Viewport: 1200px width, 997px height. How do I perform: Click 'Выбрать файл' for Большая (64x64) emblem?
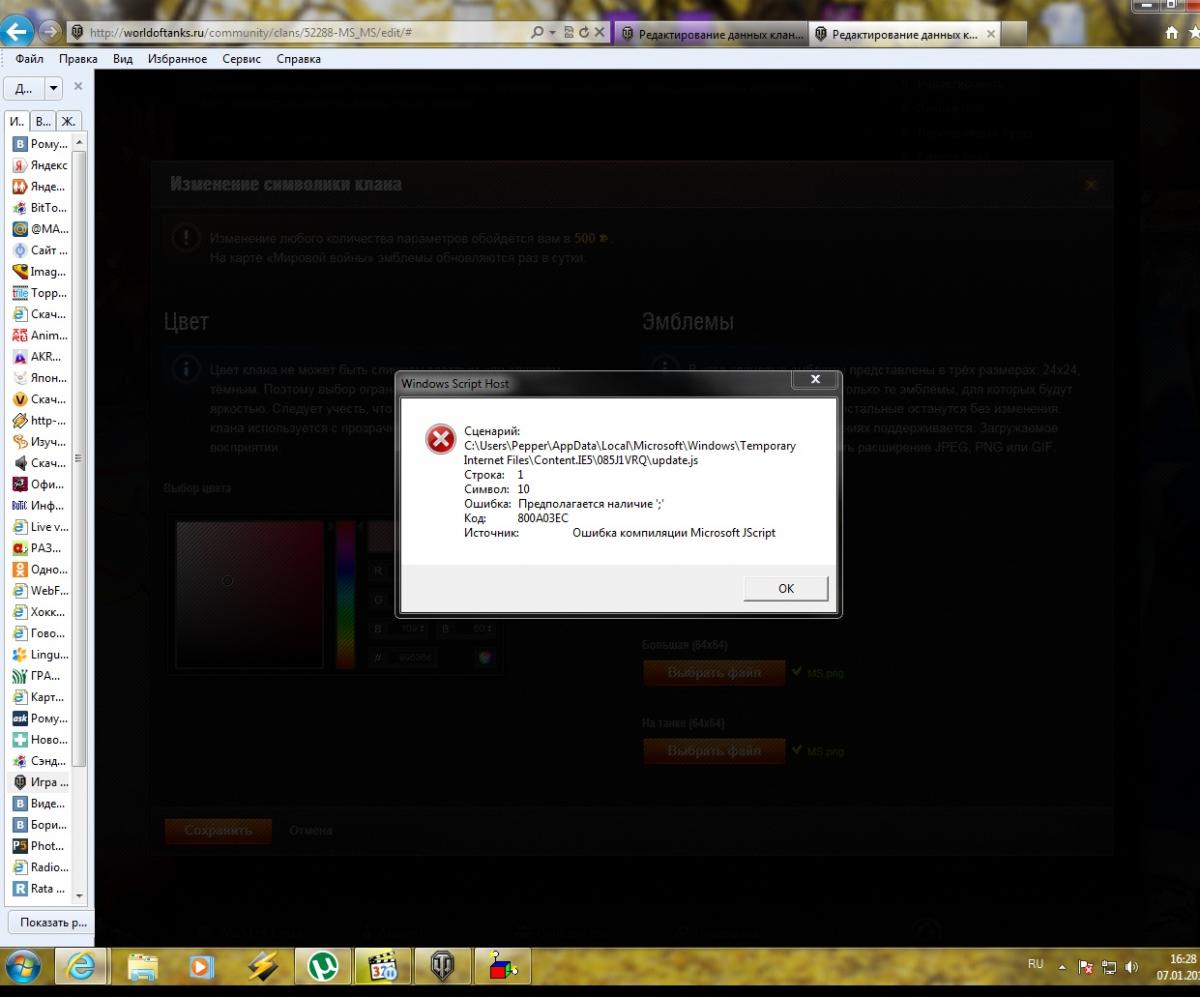point(714,673)
